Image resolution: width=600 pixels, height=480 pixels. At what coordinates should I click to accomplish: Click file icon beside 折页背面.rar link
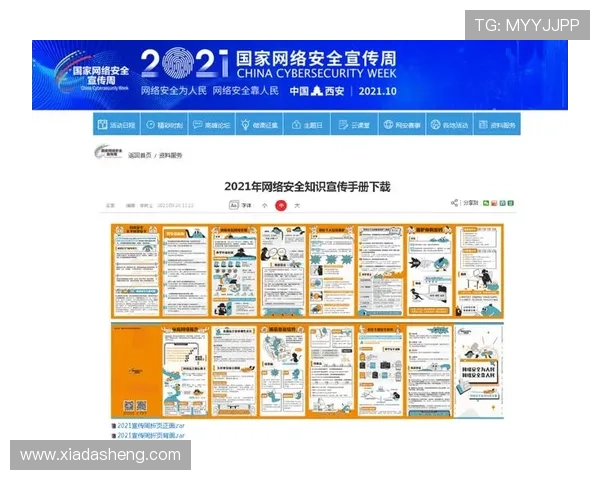click(114, 436)
